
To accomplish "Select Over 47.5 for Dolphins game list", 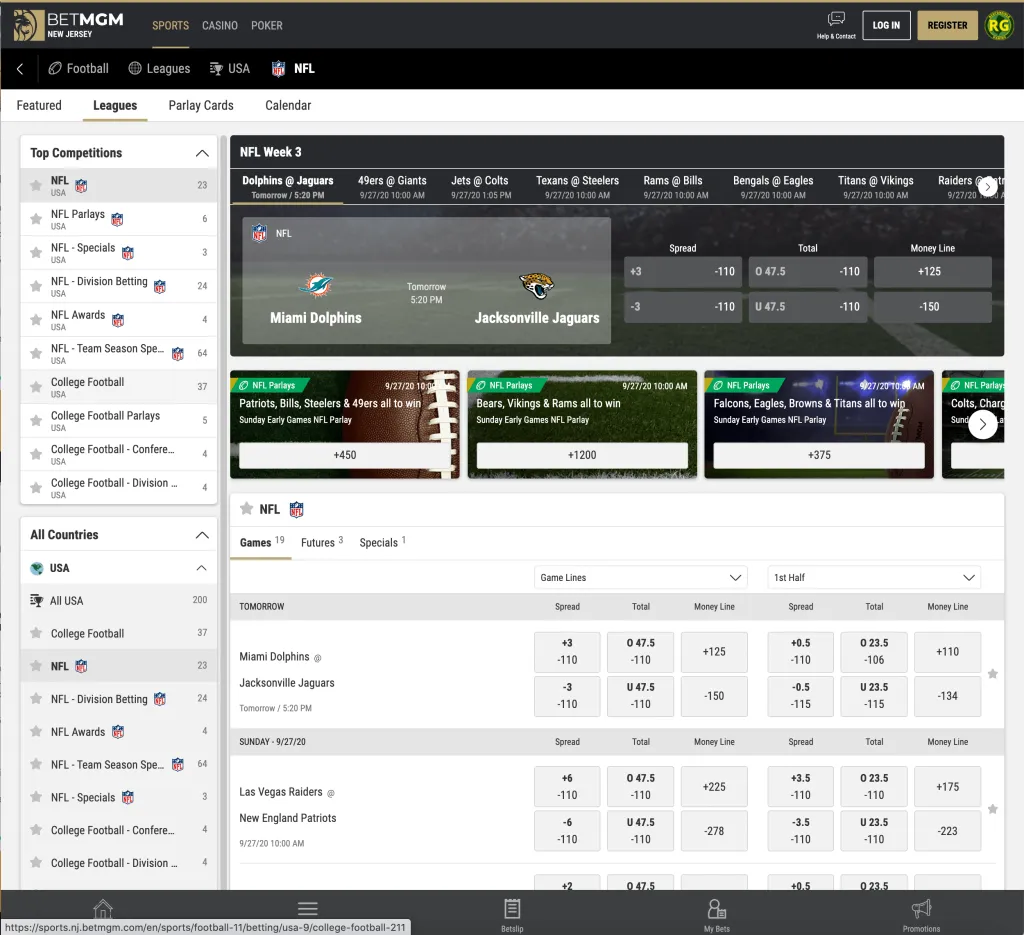I will [x=640, y=652].
